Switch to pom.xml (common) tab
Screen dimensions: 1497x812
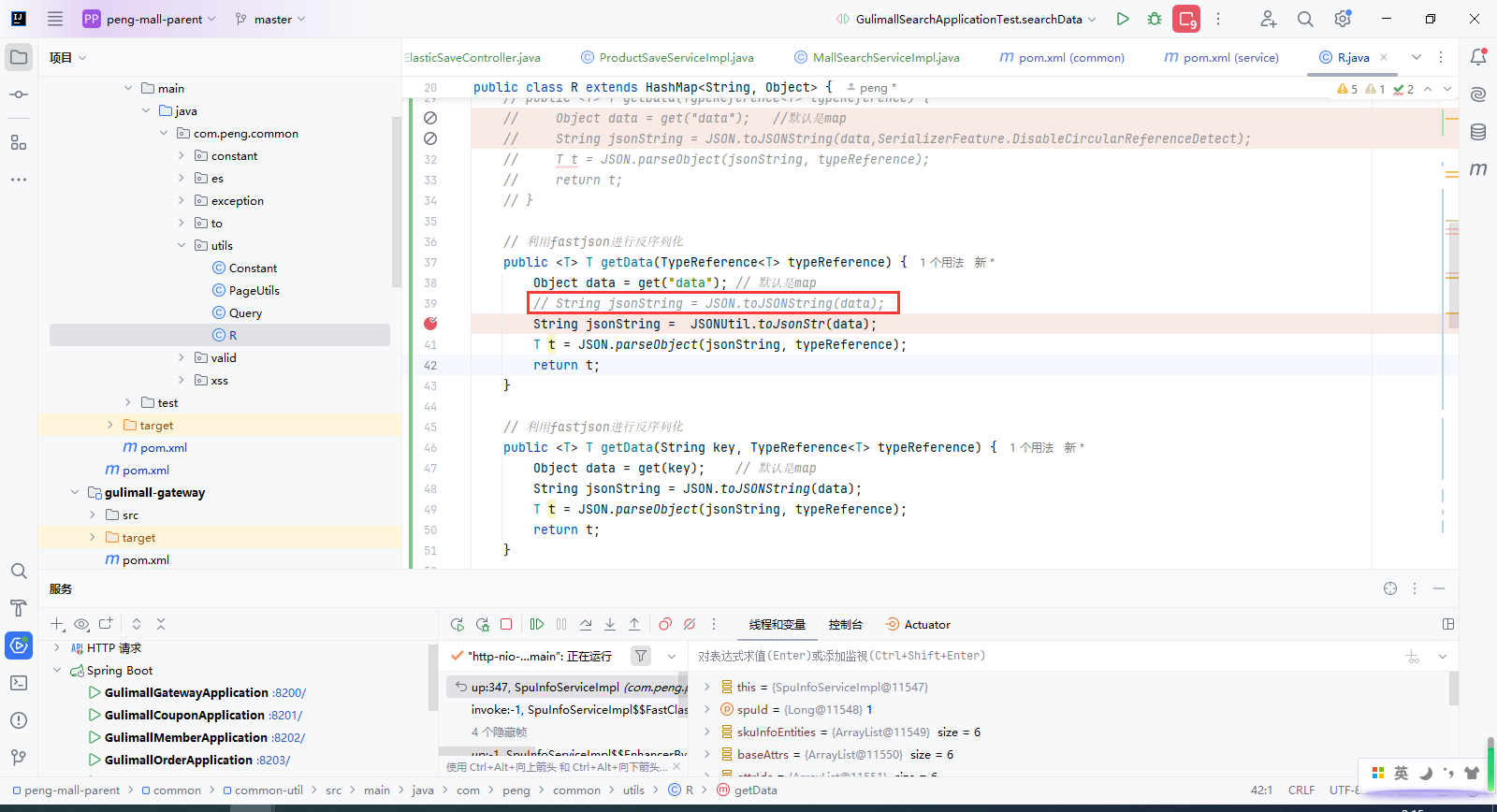(1062, 57)
